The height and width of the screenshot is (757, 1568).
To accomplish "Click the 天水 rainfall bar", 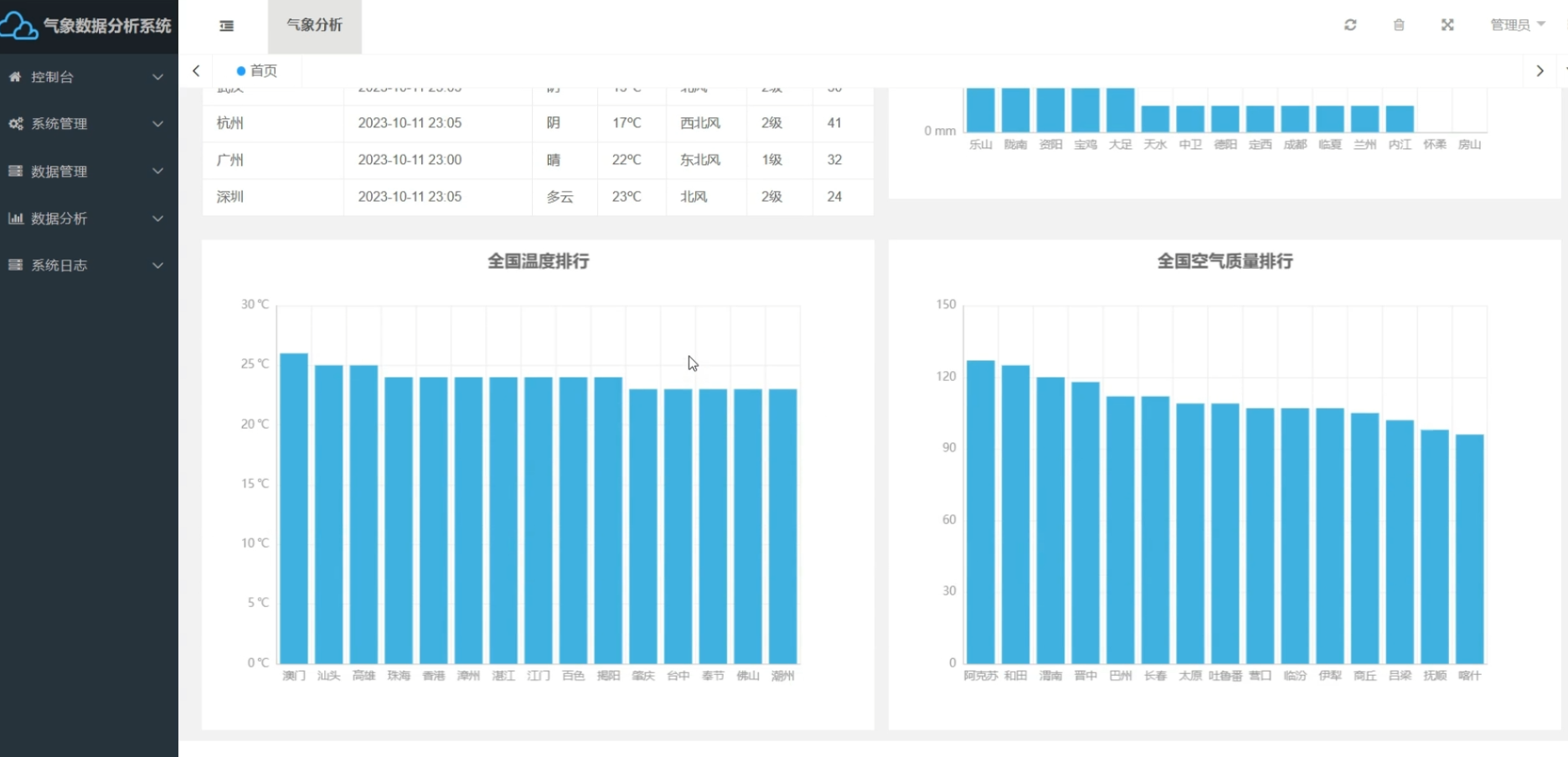I will (1156, 119).
